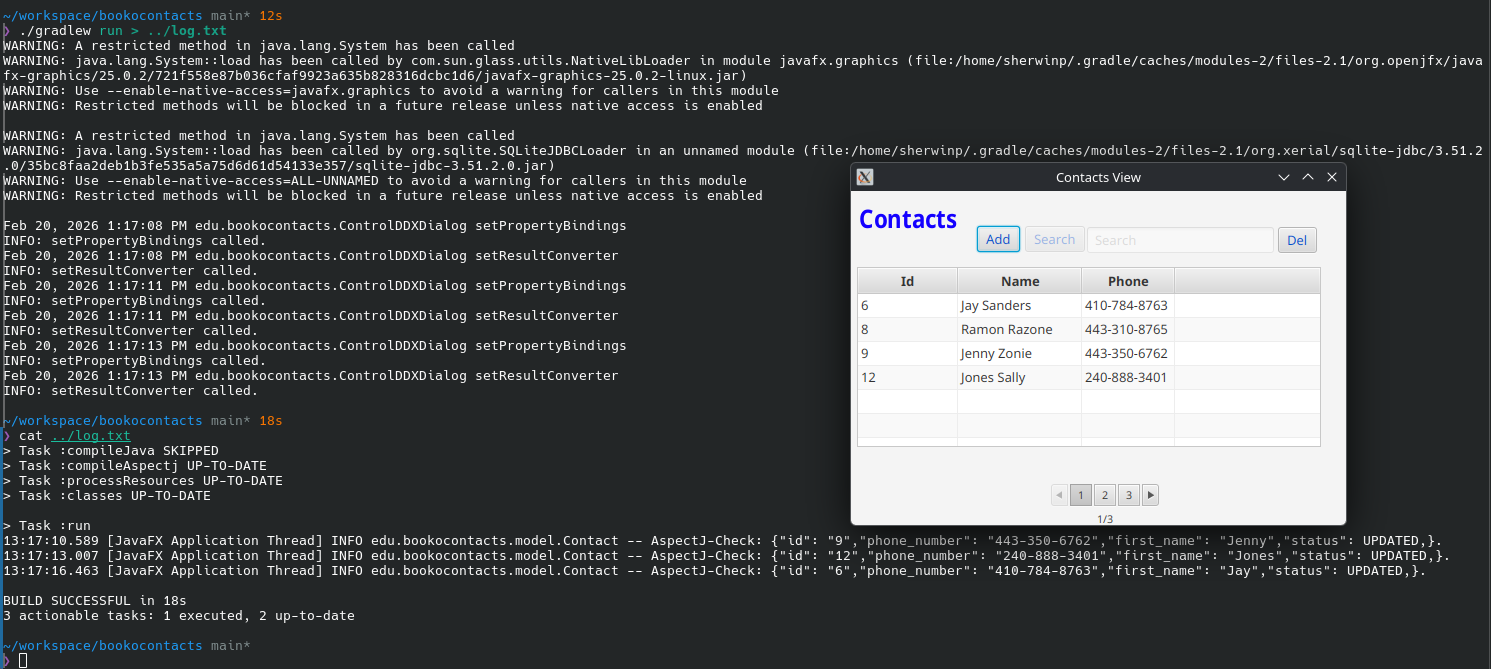Click the 1/3 page indicator label
Screen dimensions: 1491x669
(1105, 519)
